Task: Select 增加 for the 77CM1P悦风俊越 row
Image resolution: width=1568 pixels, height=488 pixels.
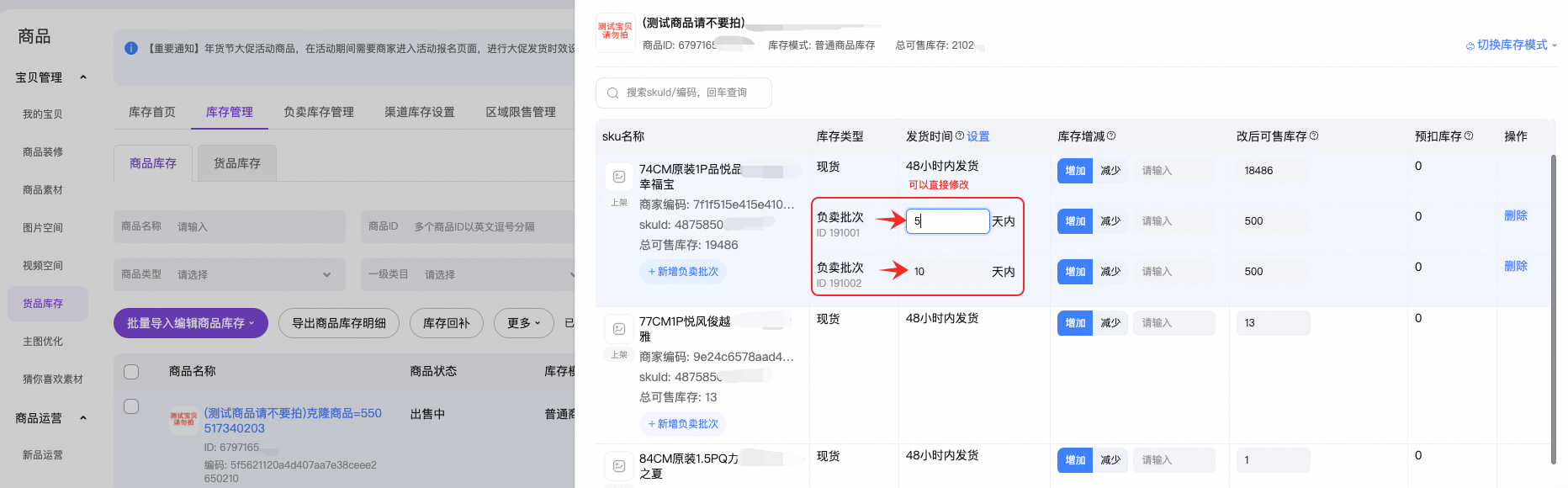Action: pyautogui.click(x=1075, y=323)
